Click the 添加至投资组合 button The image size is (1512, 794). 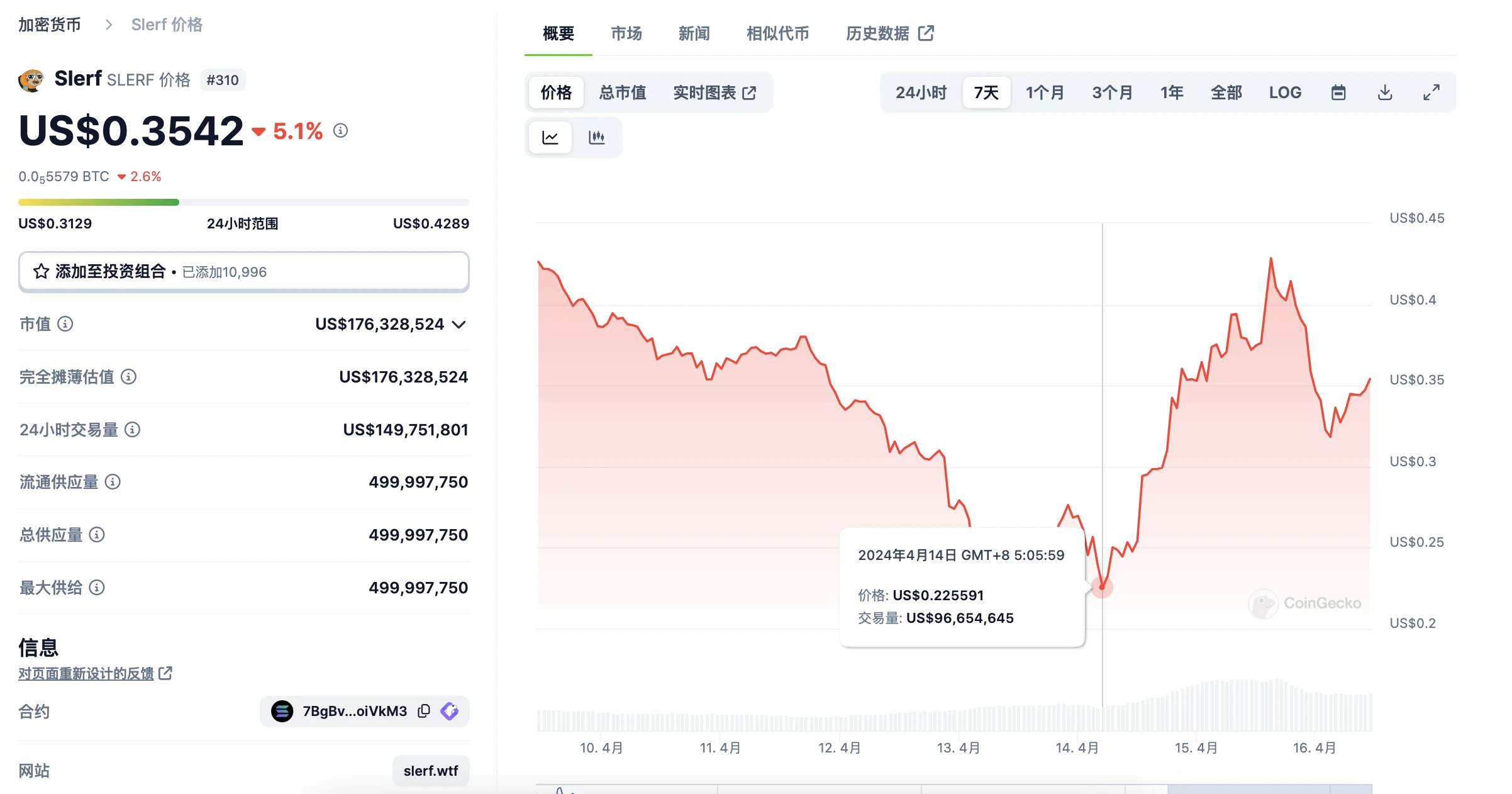click(244, 272)
